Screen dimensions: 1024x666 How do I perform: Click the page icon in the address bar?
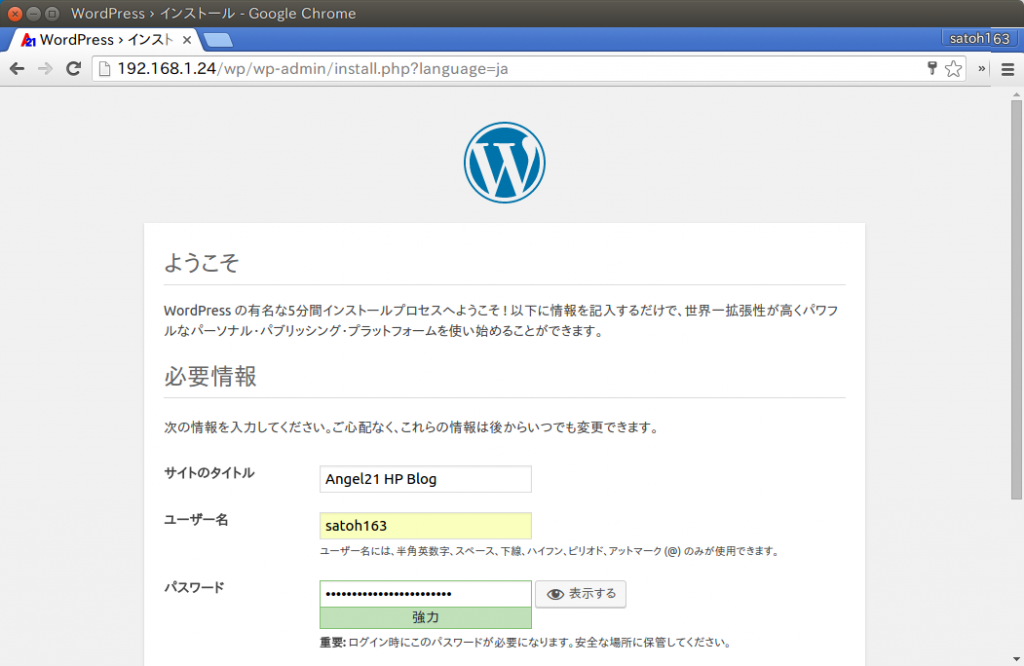pyautogui.click(x=104, y=69)
